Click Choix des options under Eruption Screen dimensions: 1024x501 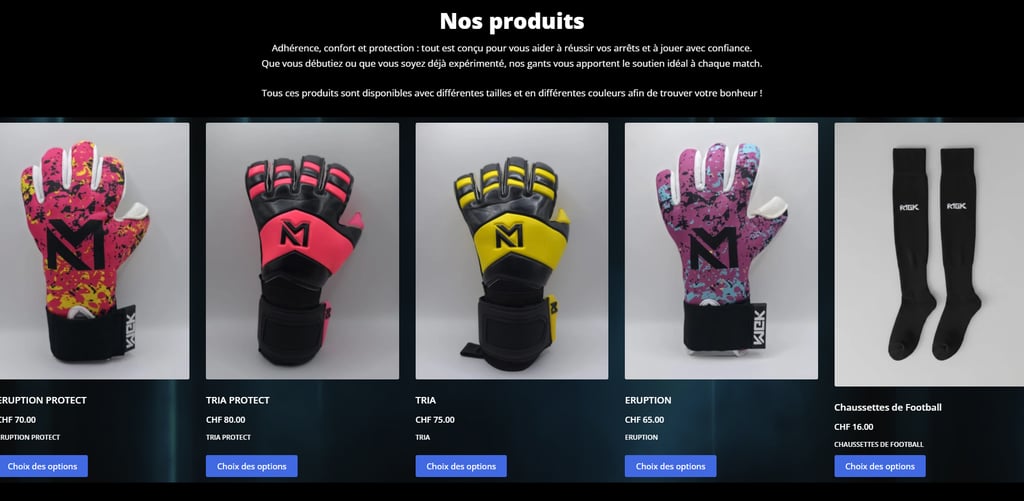click(x=670, y=466)
